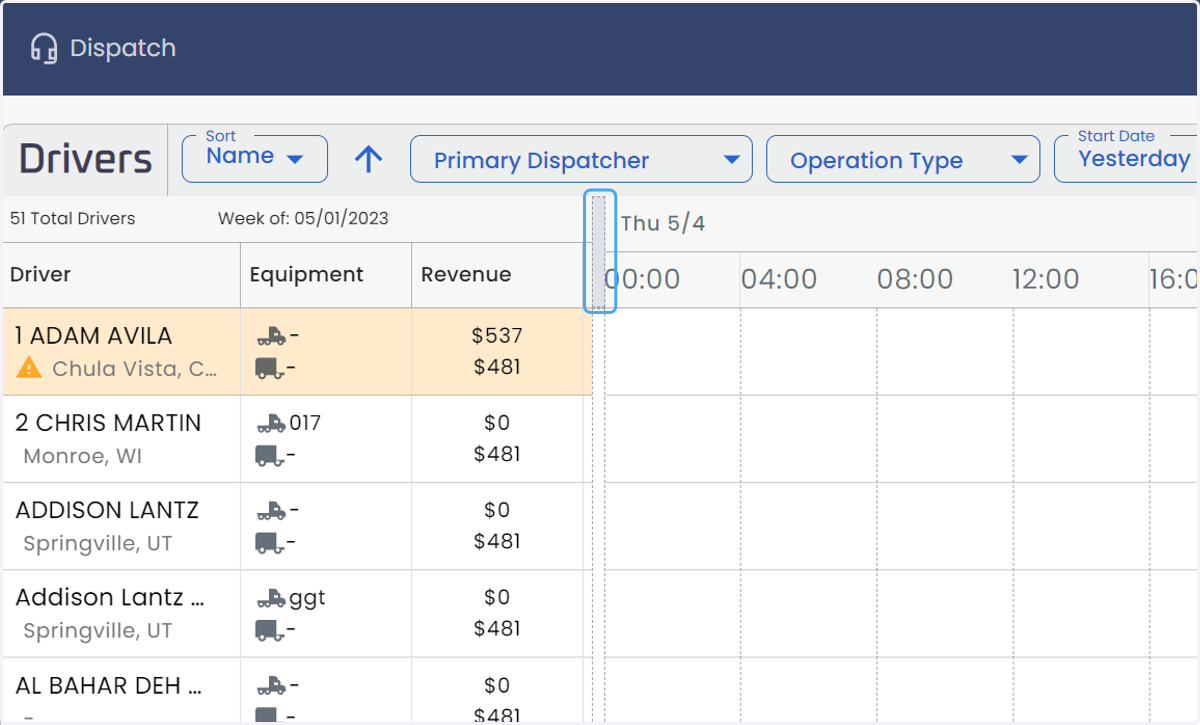Click ADAM AVILA's trailer equipment icon
Screen dimensions: 1200x725
click(270, 368)
